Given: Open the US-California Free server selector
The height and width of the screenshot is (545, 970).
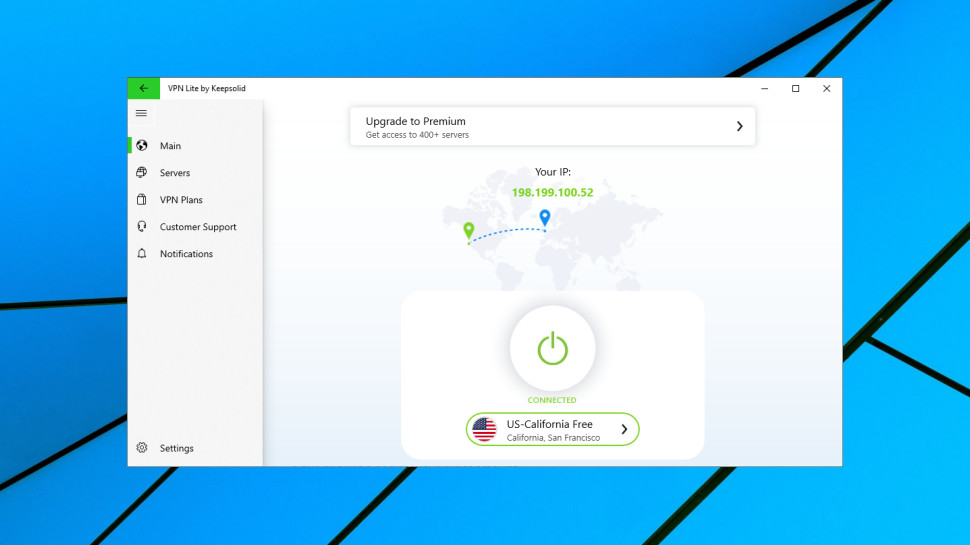Looking at the screenshot, I should [552, 429].
